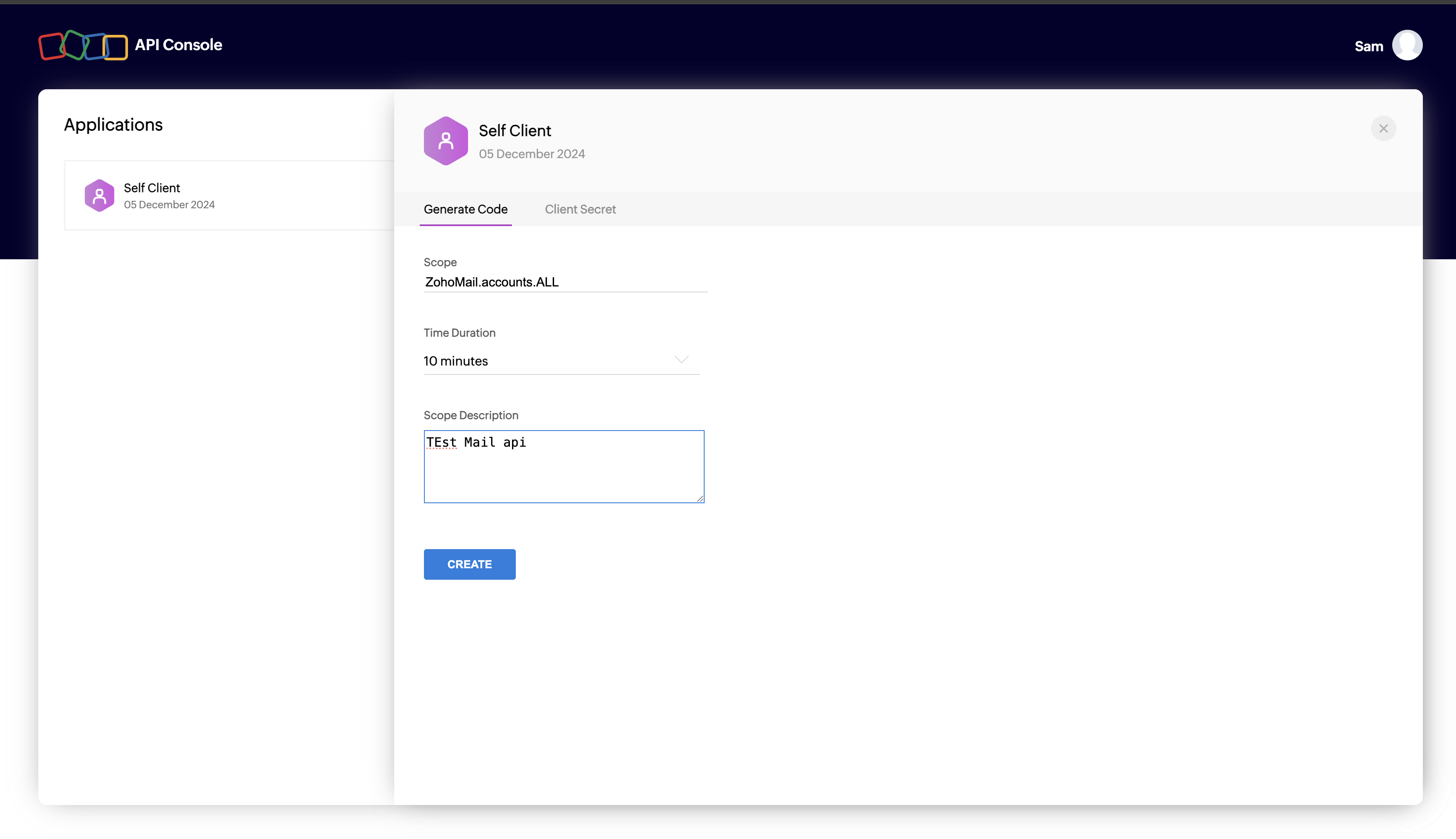Click the Self Client heading in panel
The image size is (1456, 839).
point(515,131)
